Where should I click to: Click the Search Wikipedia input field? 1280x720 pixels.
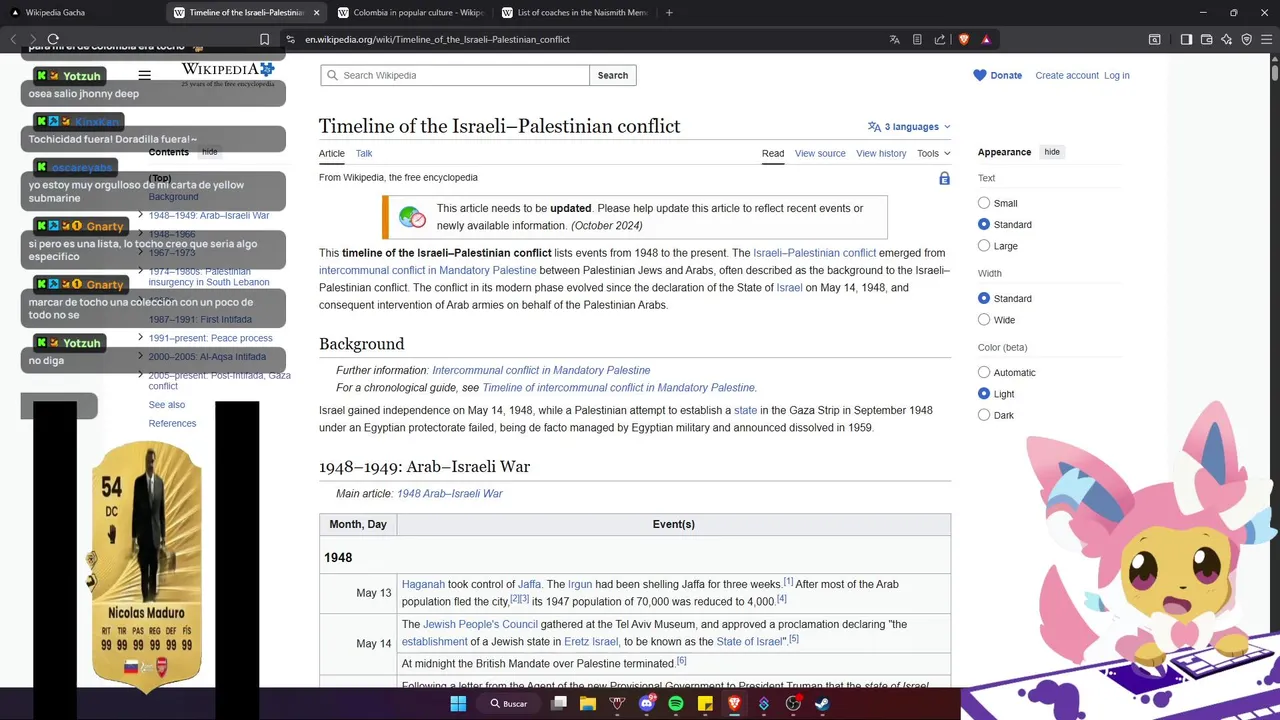[x=455, y=75]
